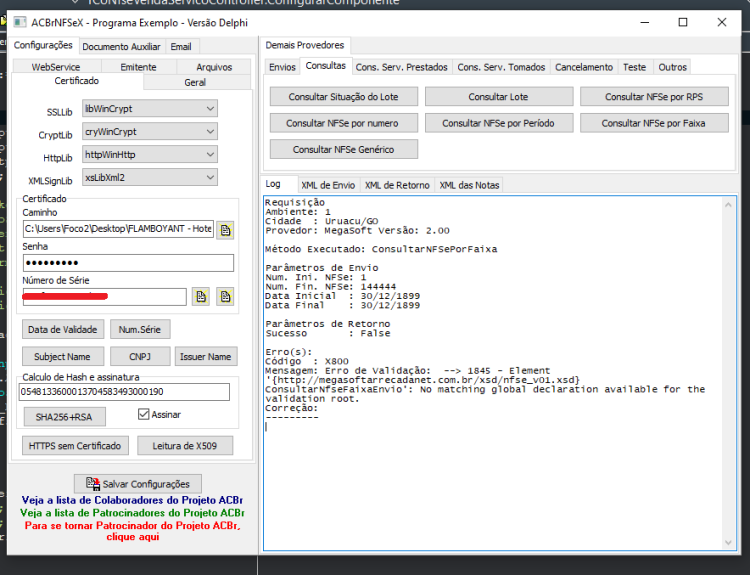Select the Certificado tab
The height and width of the screenshot is (575, 750).
coord(77,81)
